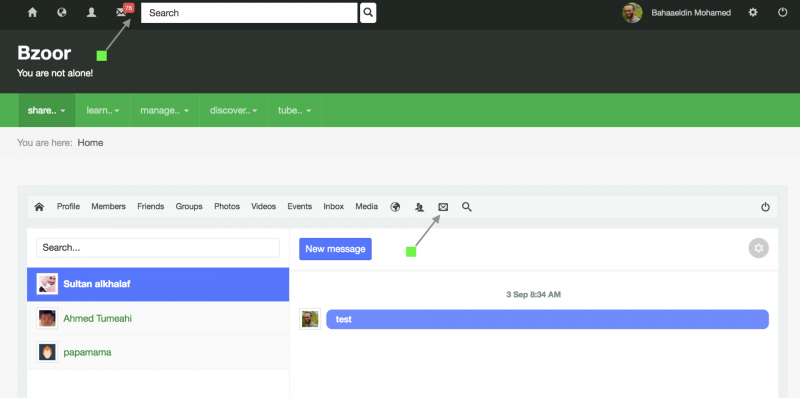Open the Groups menu item
This screenshot has width=800, height=398.
(x=189, y=207)
